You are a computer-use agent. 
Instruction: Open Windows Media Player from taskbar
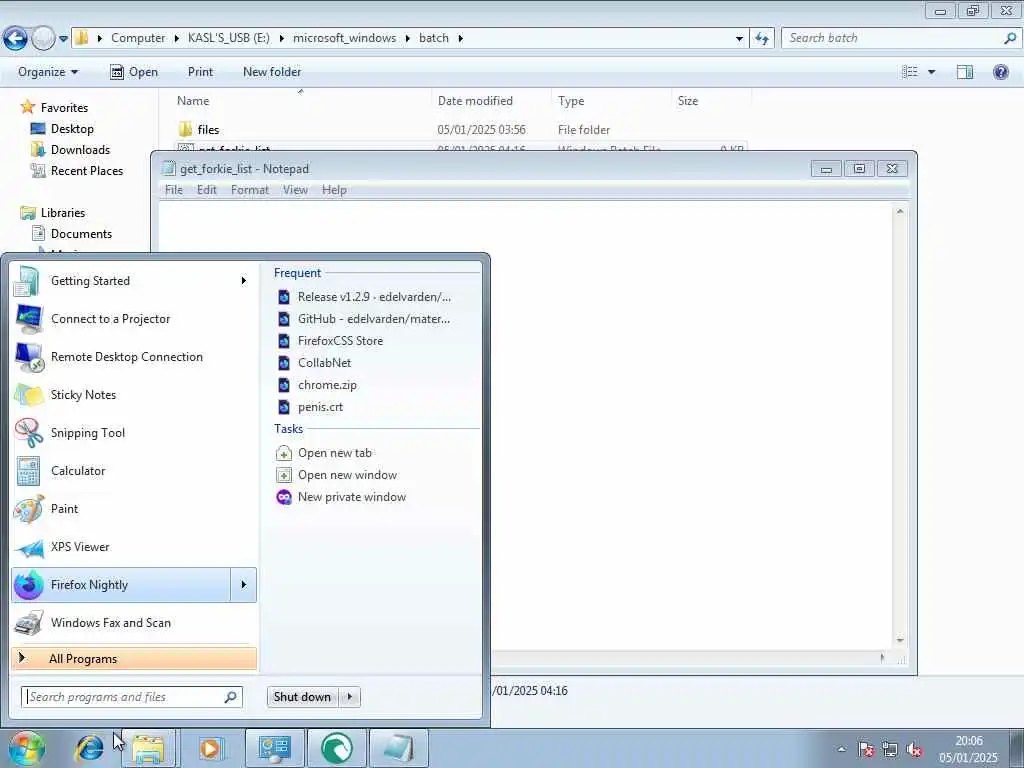pyautogui.click(x=210, y=748)
